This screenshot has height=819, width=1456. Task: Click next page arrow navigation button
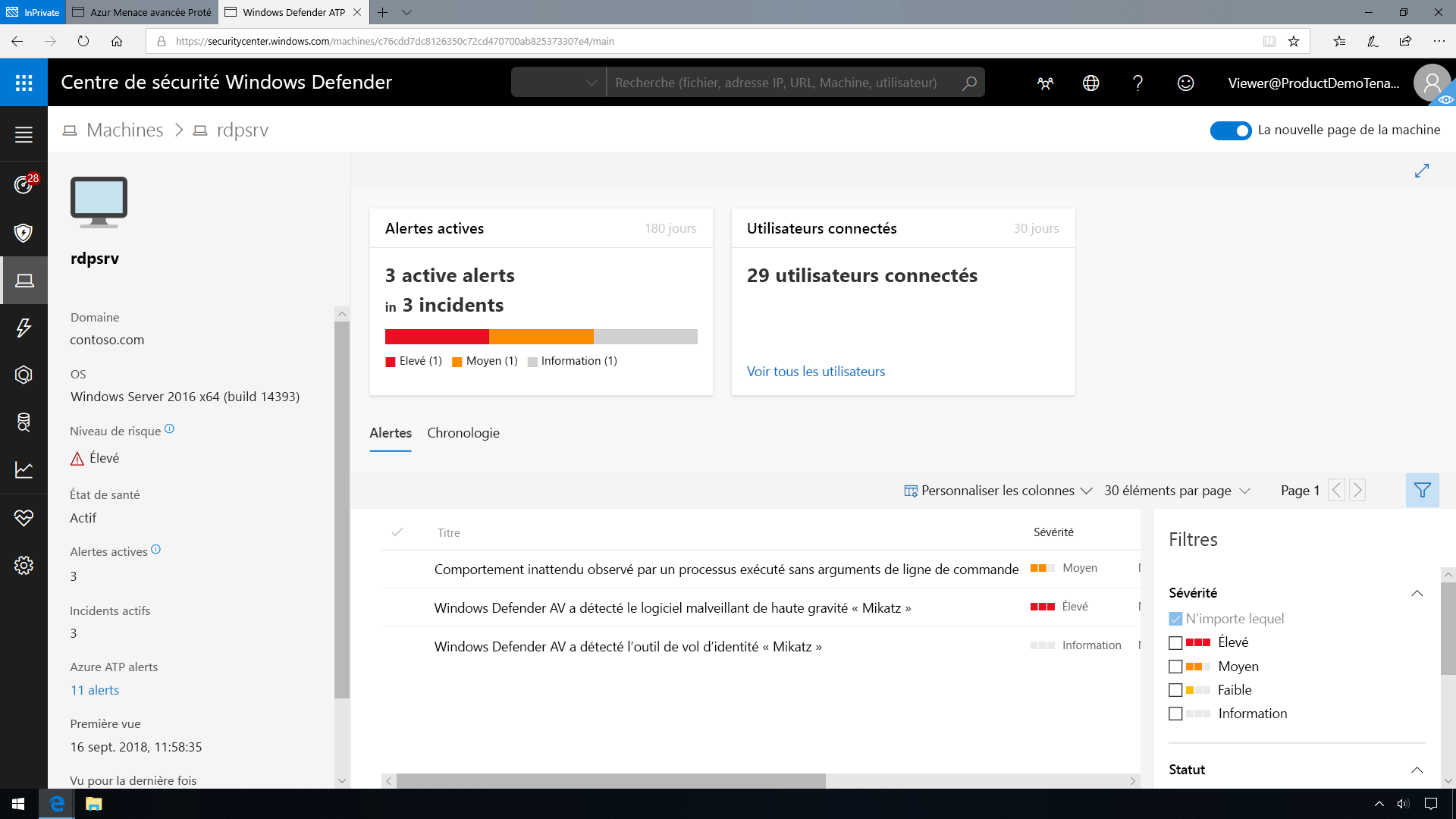point(1357,489)
